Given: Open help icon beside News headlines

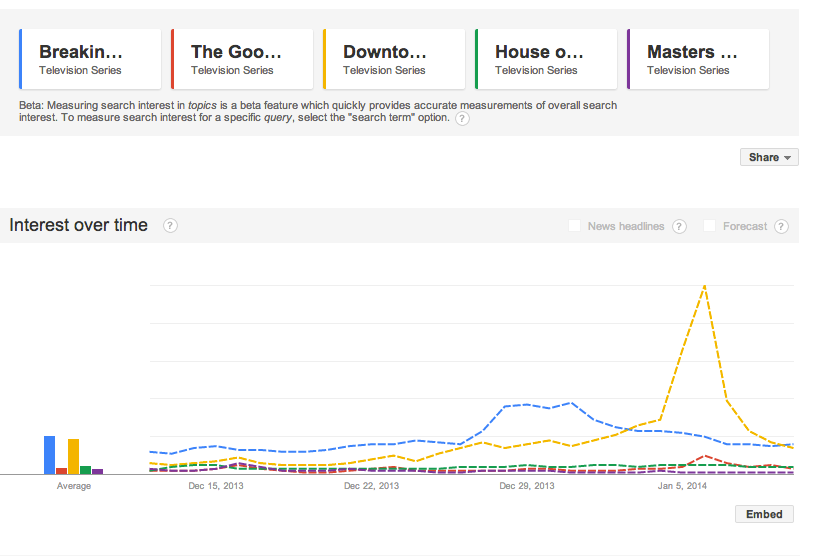Looking at the screenshot, I should tap(679, 226).
